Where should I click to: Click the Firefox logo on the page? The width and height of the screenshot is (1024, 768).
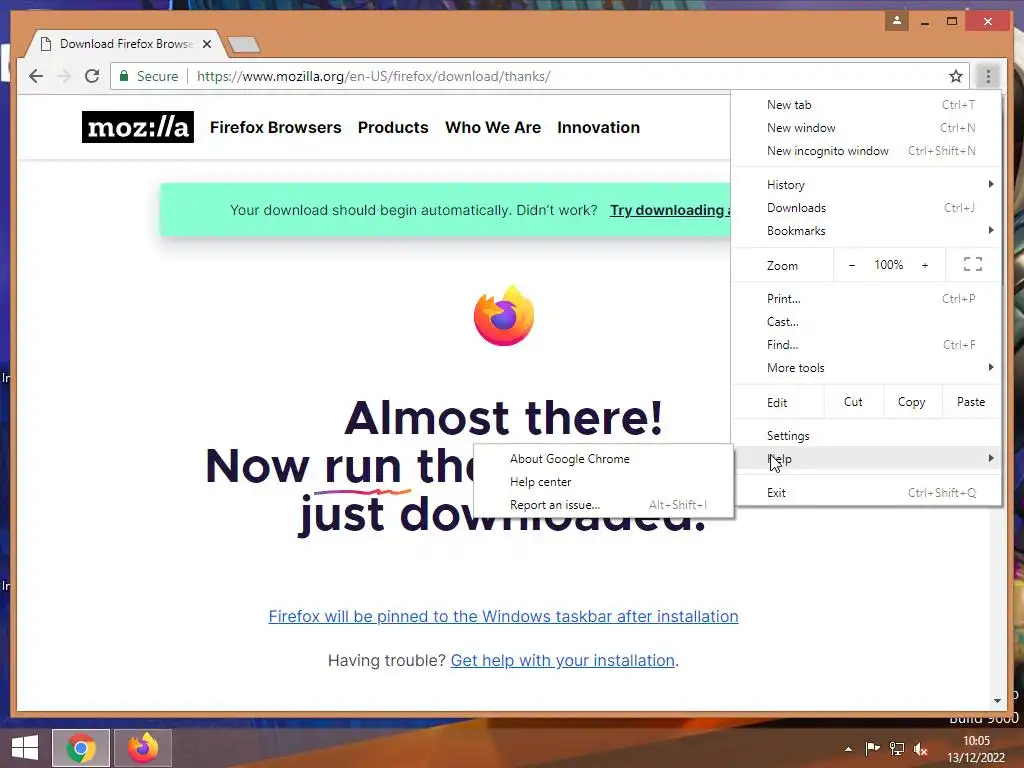point(504,315)
